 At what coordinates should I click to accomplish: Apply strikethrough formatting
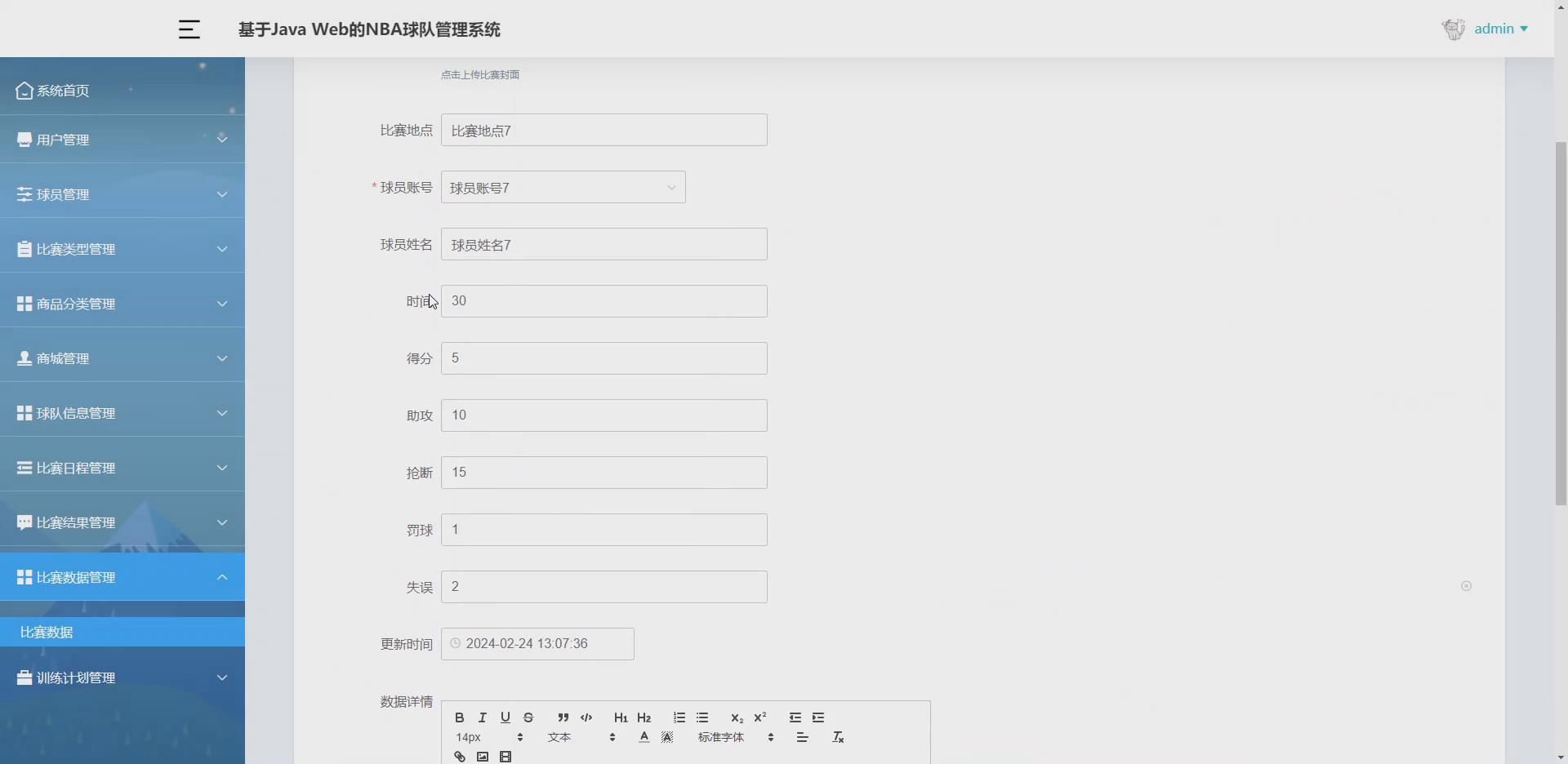529,717
